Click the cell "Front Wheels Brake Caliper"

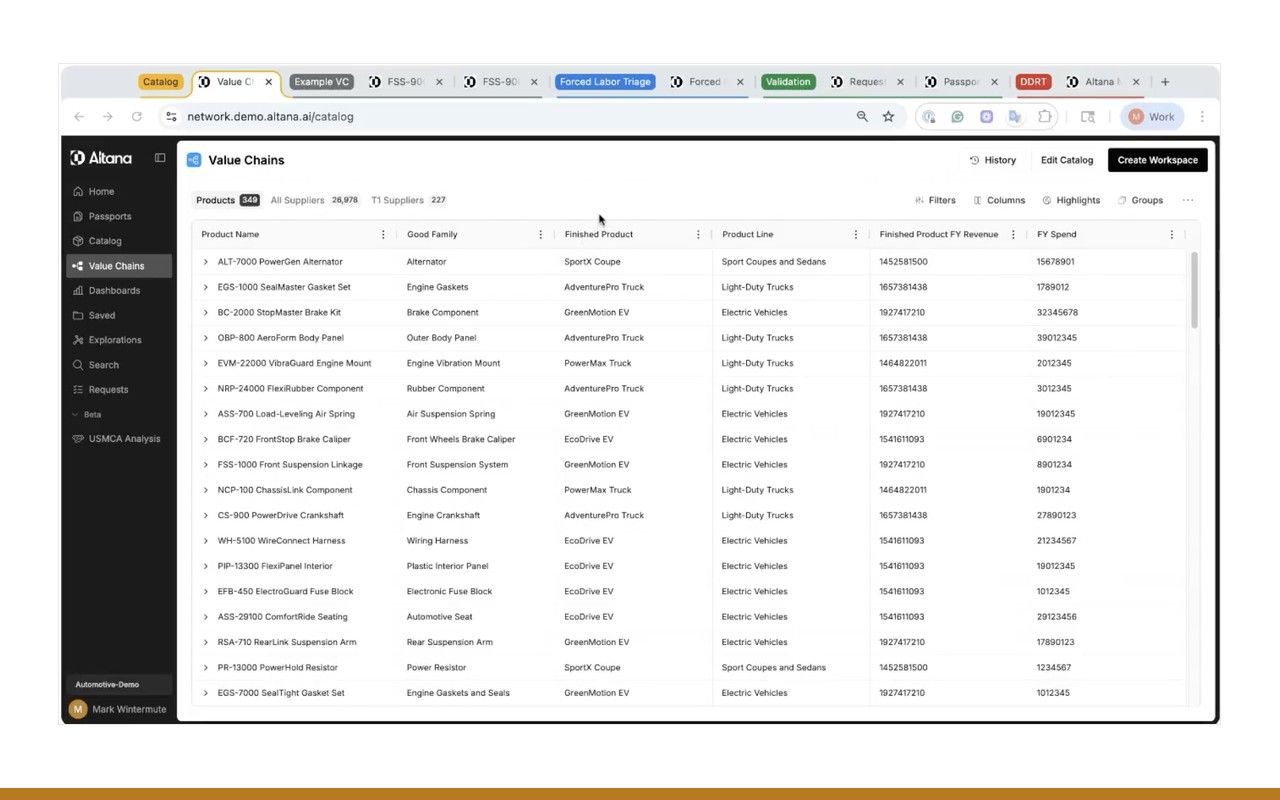[x=461, y=439]
